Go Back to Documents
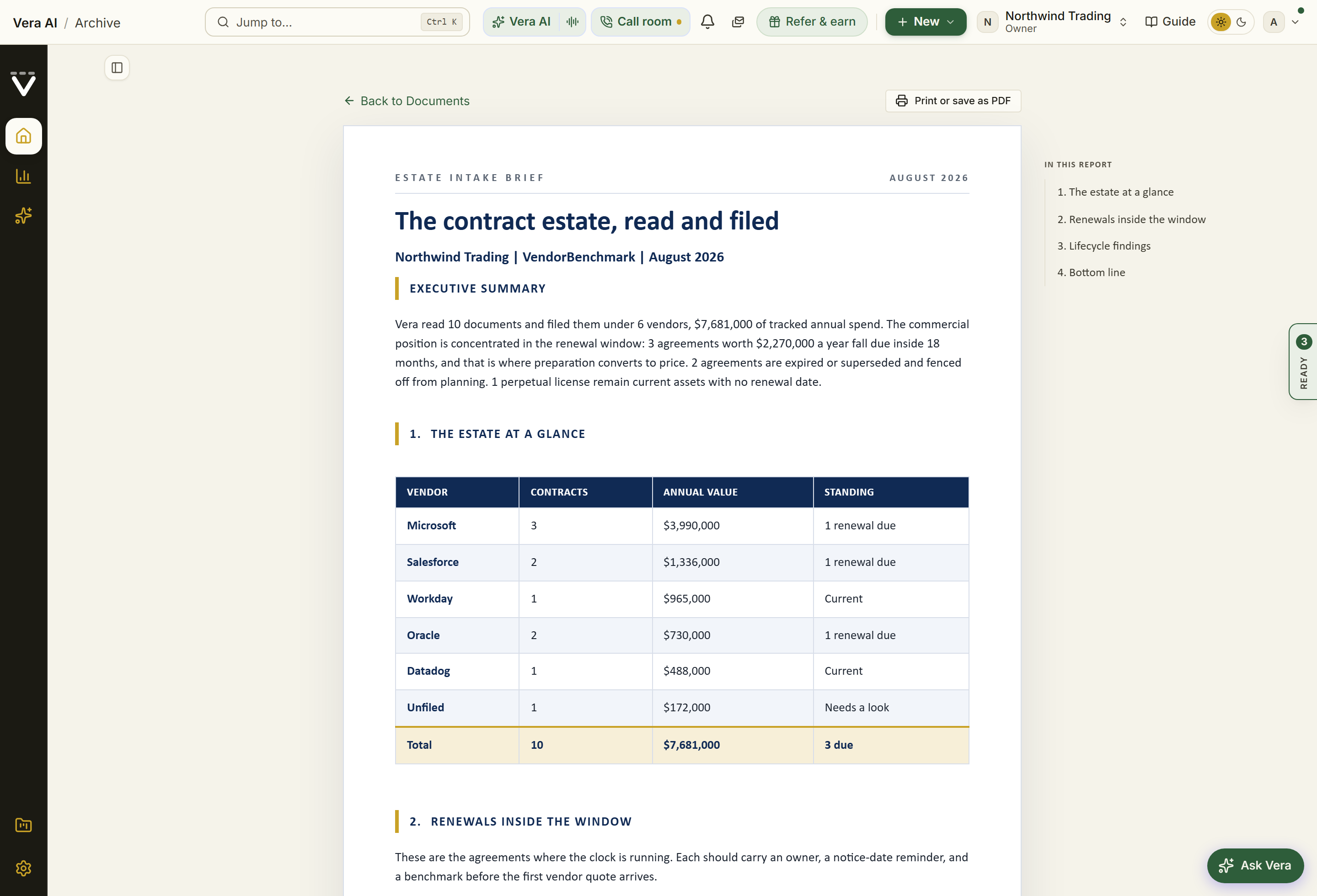 (407, 101)
